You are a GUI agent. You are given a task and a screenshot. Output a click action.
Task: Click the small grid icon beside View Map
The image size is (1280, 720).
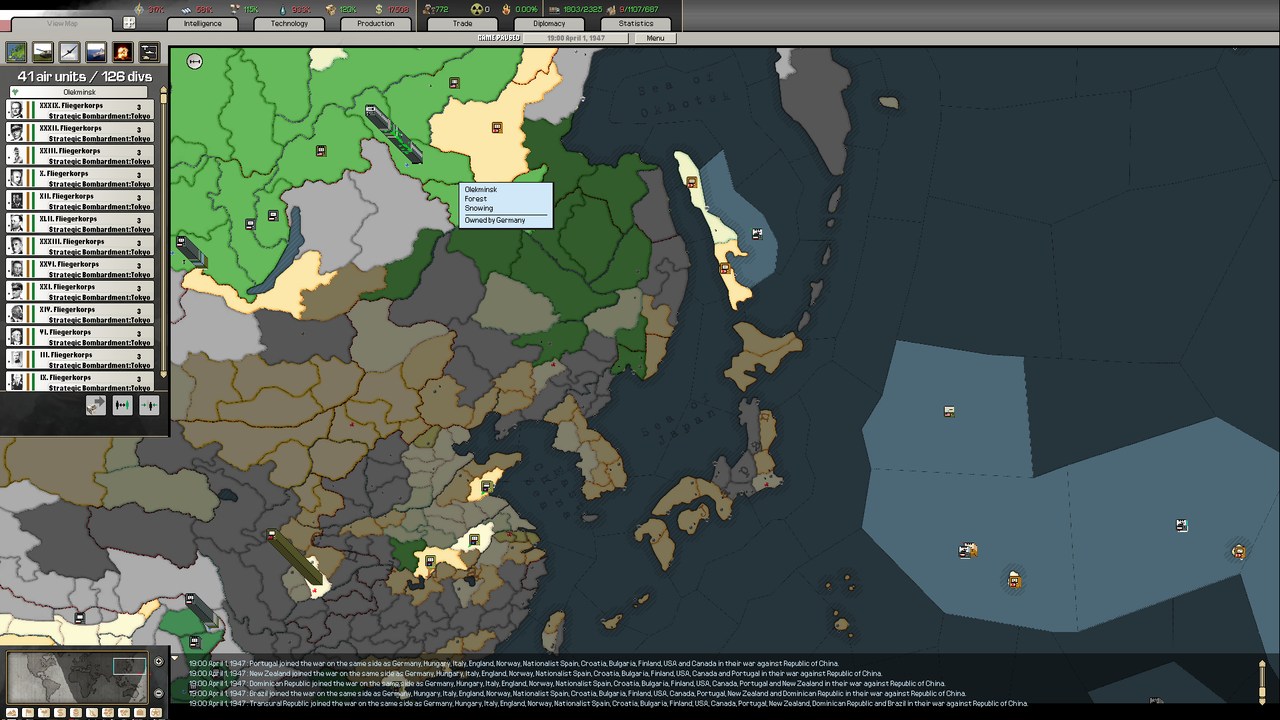pyautogui.click(x=129, y=22)
